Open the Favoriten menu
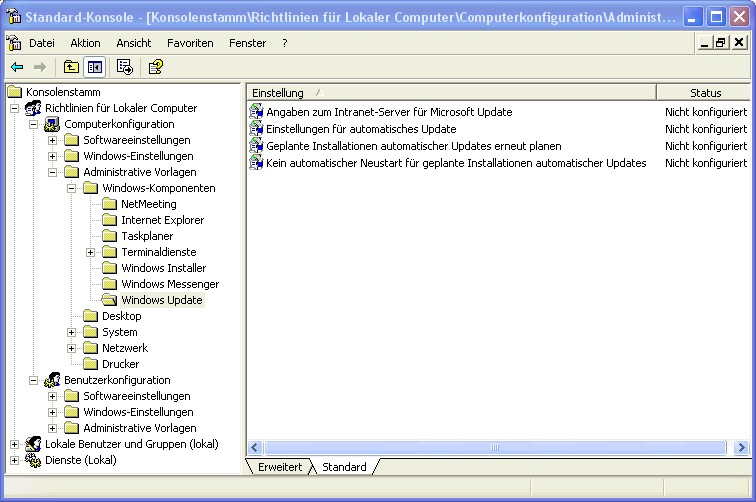Viewport: 756px width, 502px height. pyautogui.click(x=190, y=43)
